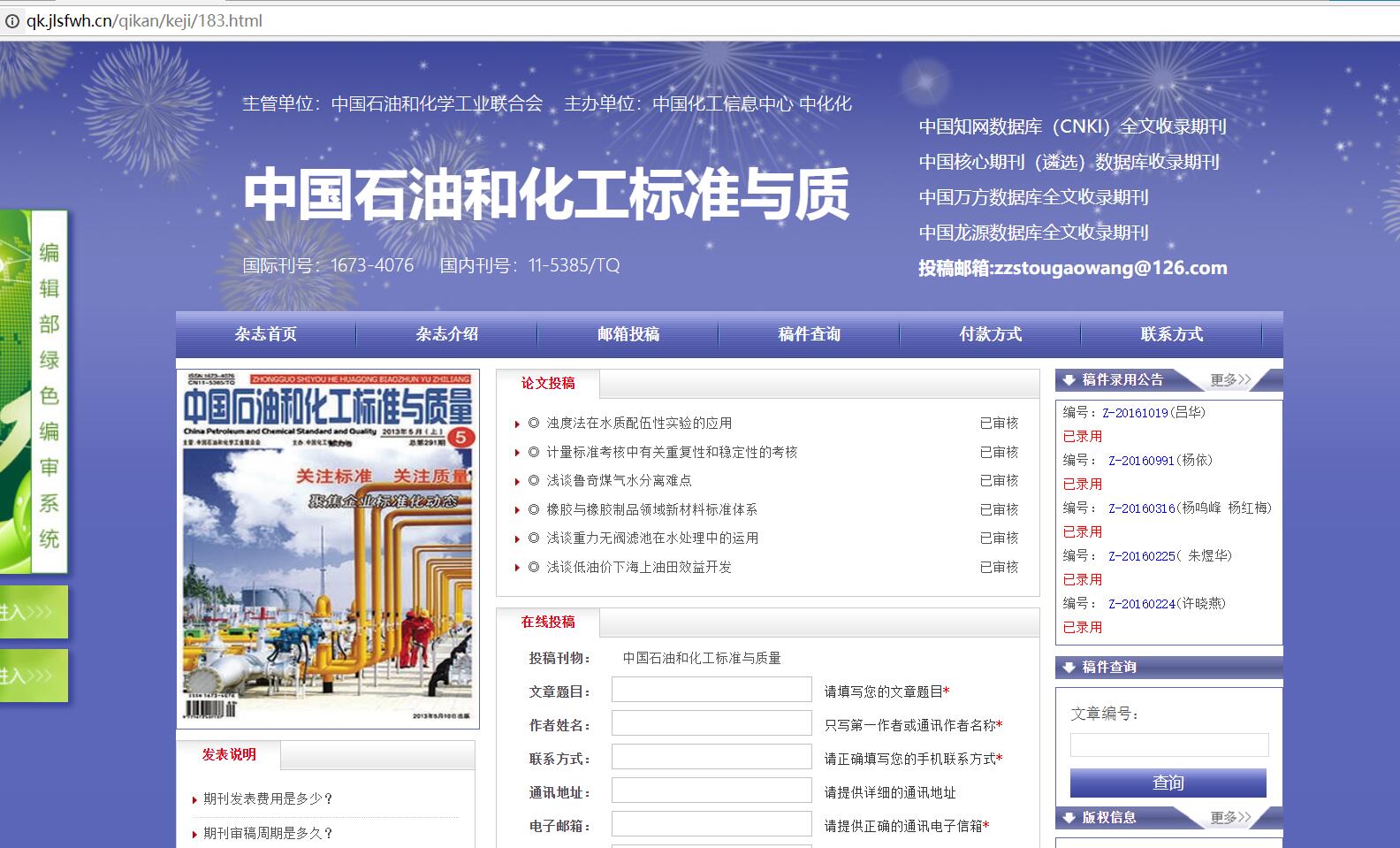Screen dimensions: 1400x848
Task: Click 投稿刊物 value 中国石油和化工标准与质量
Action: click(702, 658)
